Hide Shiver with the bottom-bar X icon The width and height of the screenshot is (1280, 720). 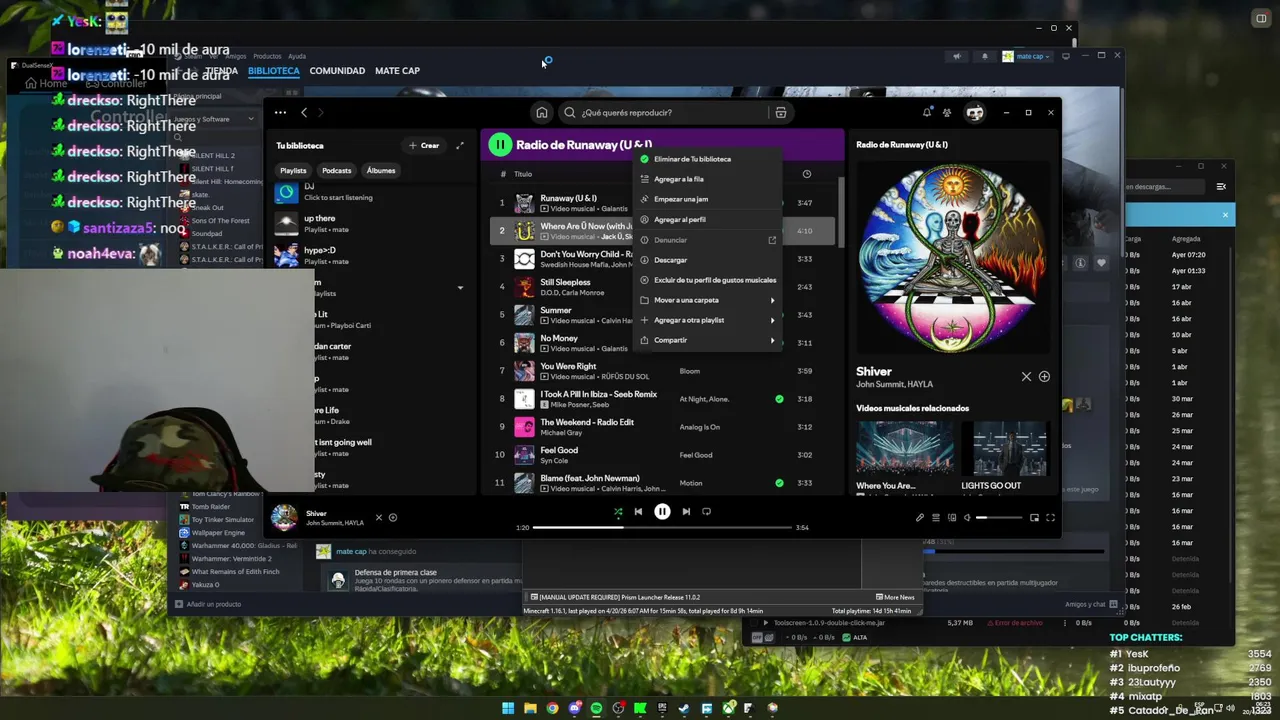coord(378,517)
